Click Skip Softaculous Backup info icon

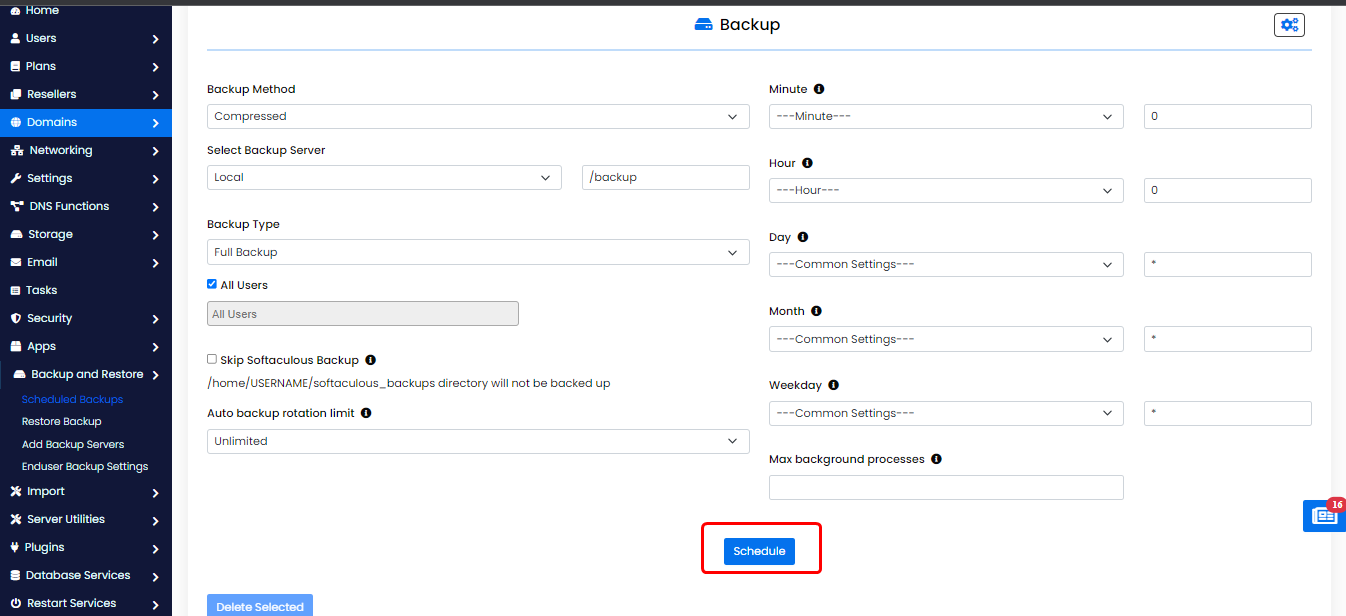coord(370,360)
